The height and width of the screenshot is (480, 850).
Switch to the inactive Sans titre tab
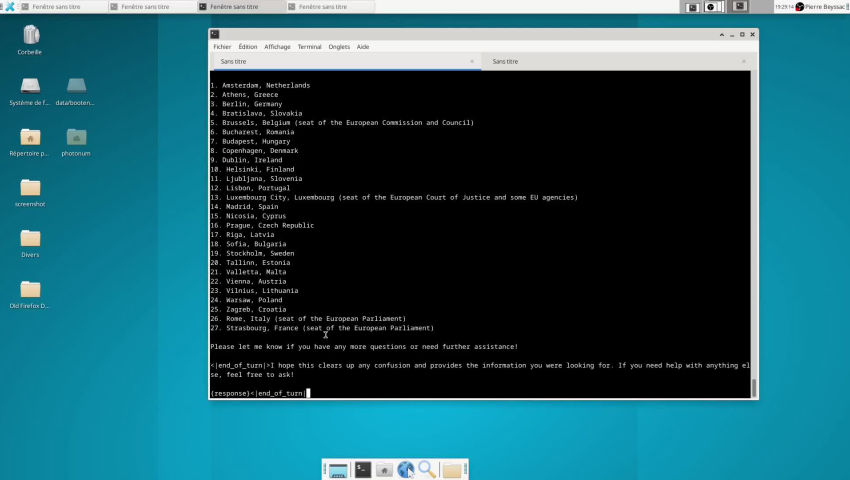pos(616,61)
